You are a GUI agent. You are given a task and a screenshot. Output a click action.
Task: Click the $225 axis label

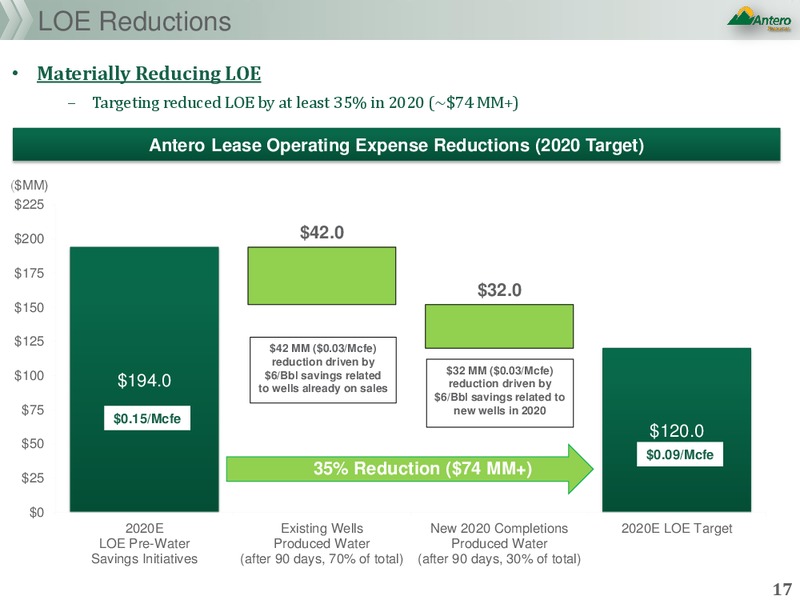[29, 205]
